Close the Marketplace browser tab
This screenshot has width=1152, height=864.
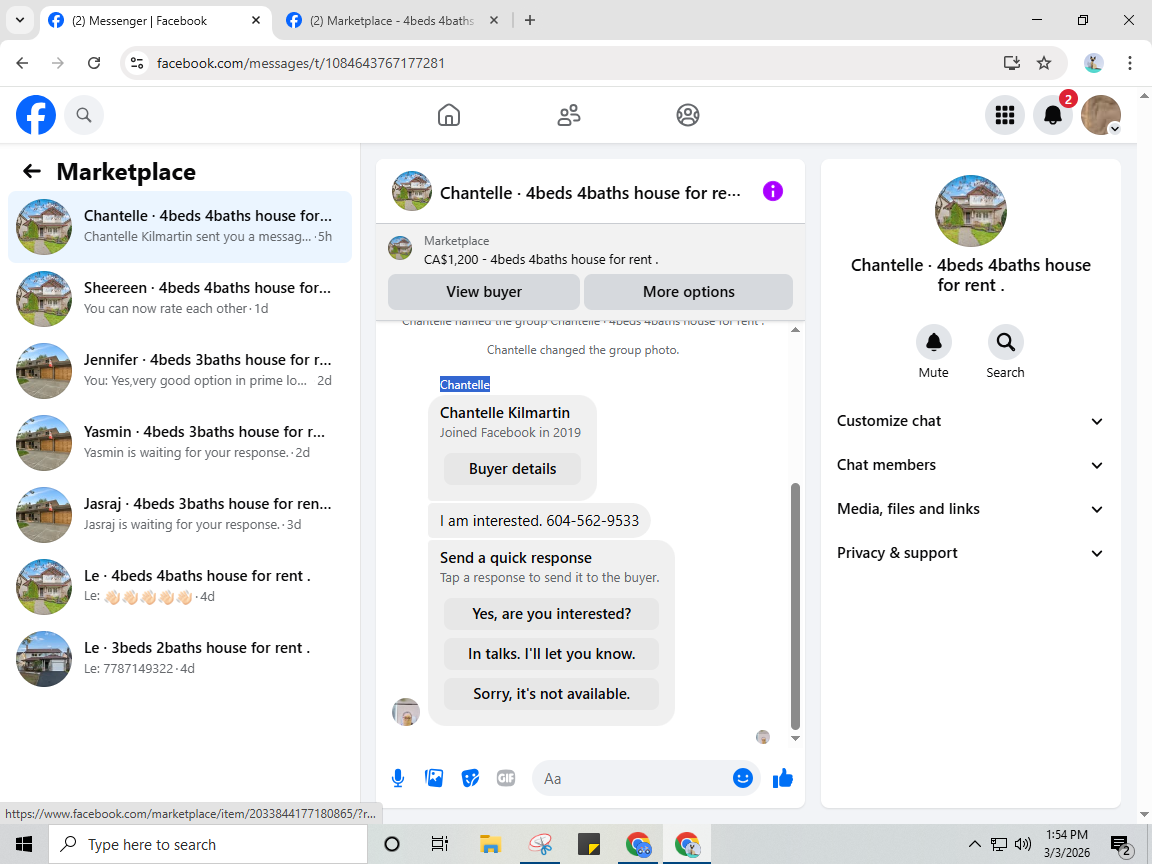[x=494, y=21]
